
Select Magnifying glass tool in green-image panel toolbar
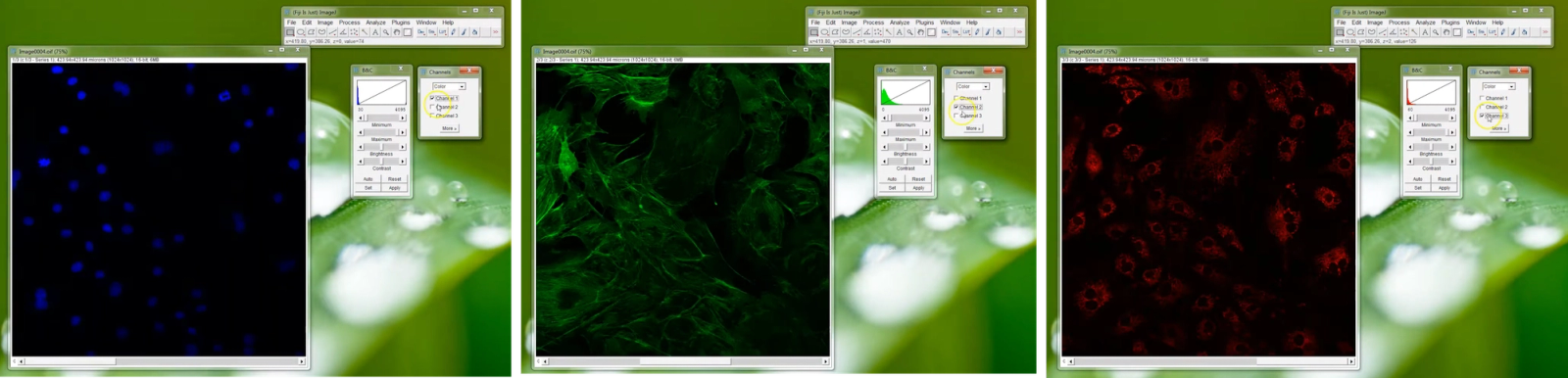point(910,32)
